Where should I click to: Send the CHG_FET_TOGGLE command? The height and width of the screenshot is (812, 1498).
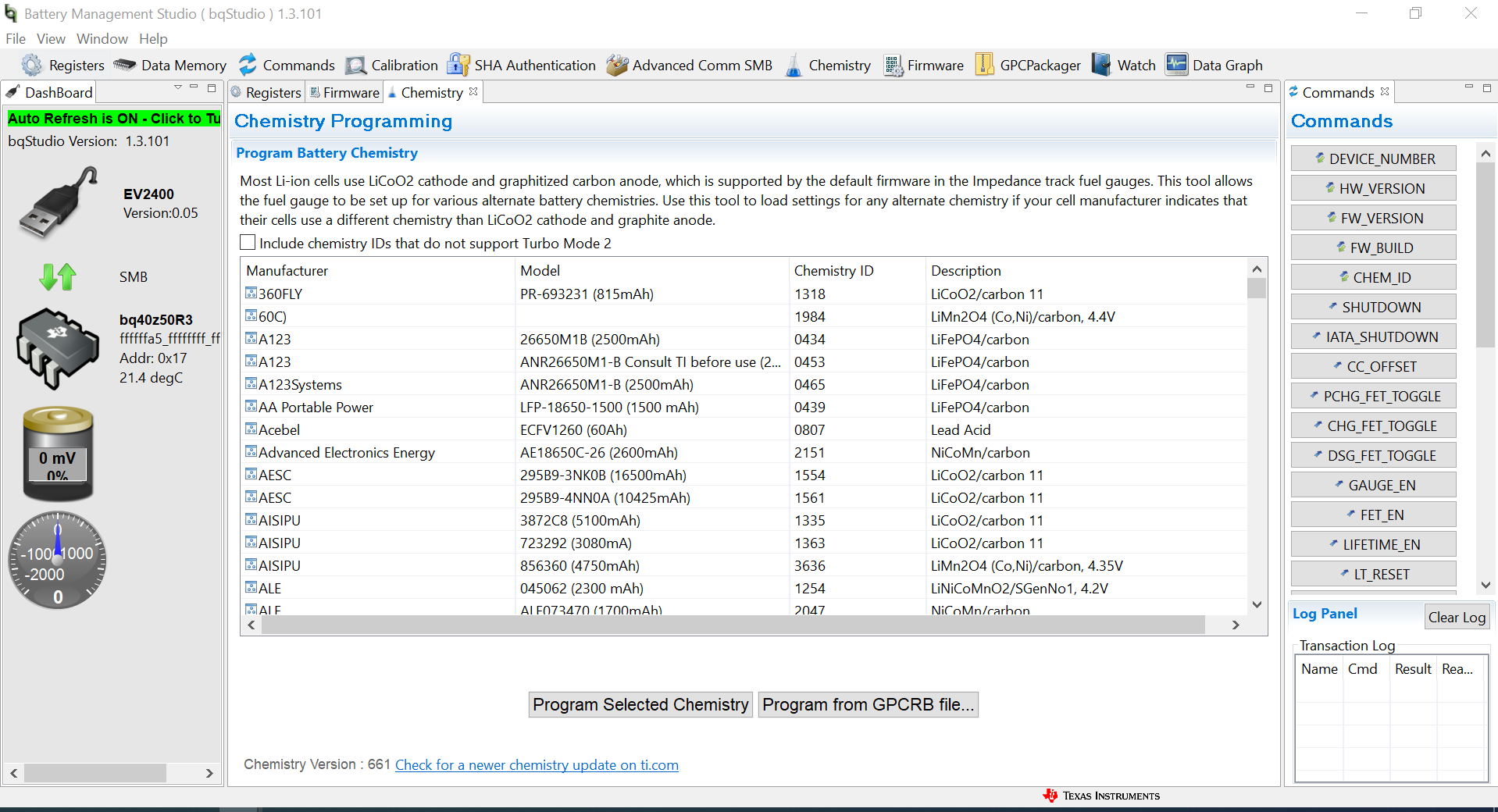(x=1374, y=426)
